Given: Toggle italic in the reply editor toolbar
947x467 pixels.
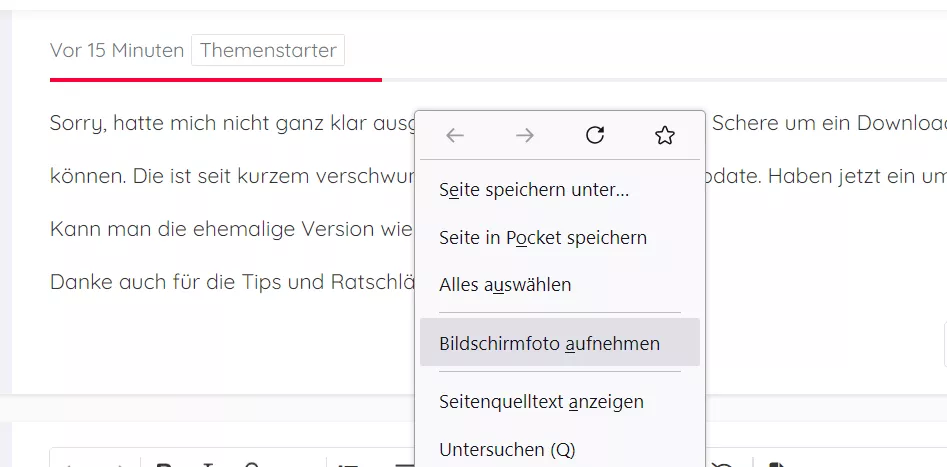Looking at the screenshot, I should (x=208, y=464).
